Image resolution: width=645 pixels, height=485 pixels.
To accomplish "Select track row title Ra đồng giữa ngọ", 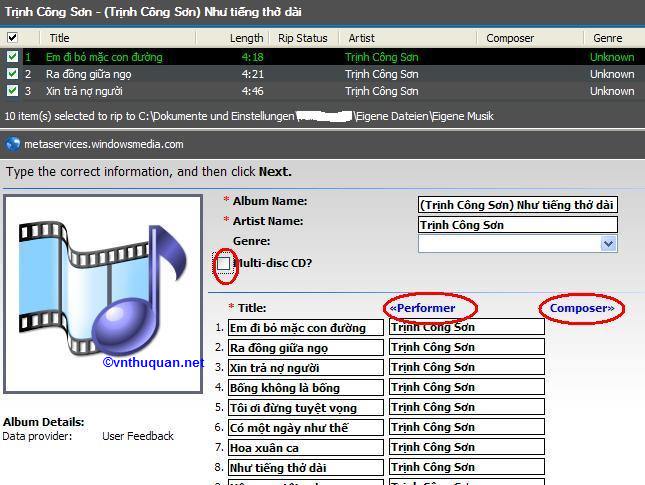I will click(88, 74).
